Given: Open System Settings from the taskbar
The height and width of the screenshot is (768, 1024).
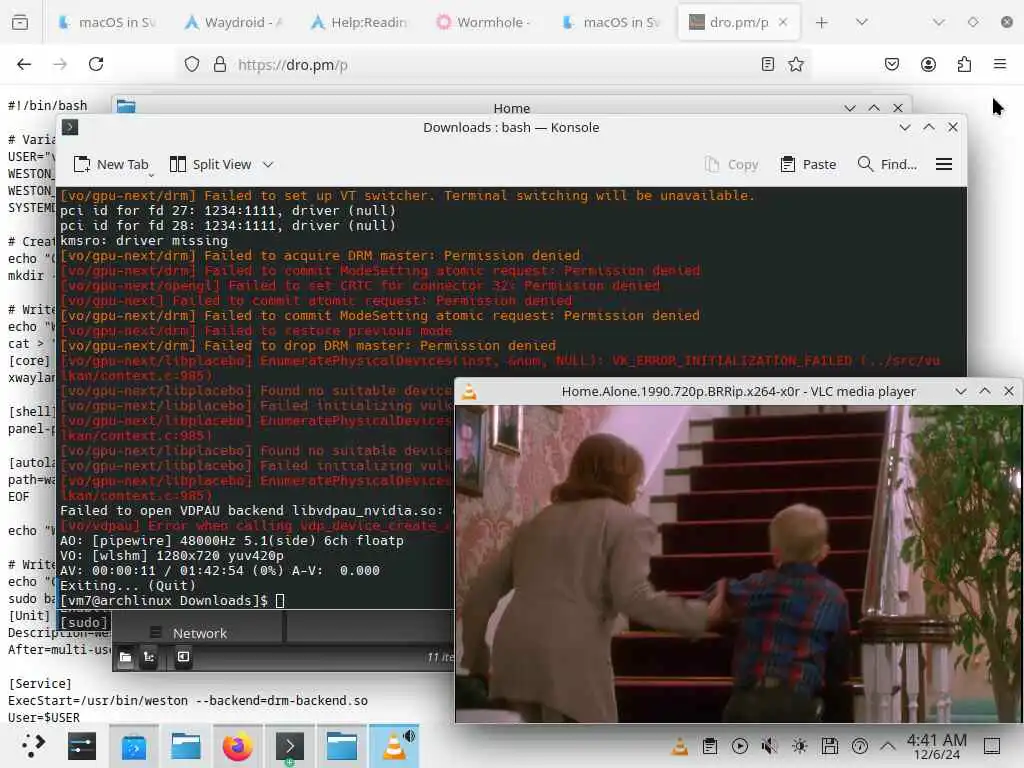Looking at the screenshot, I should click(x=82, y=746).
